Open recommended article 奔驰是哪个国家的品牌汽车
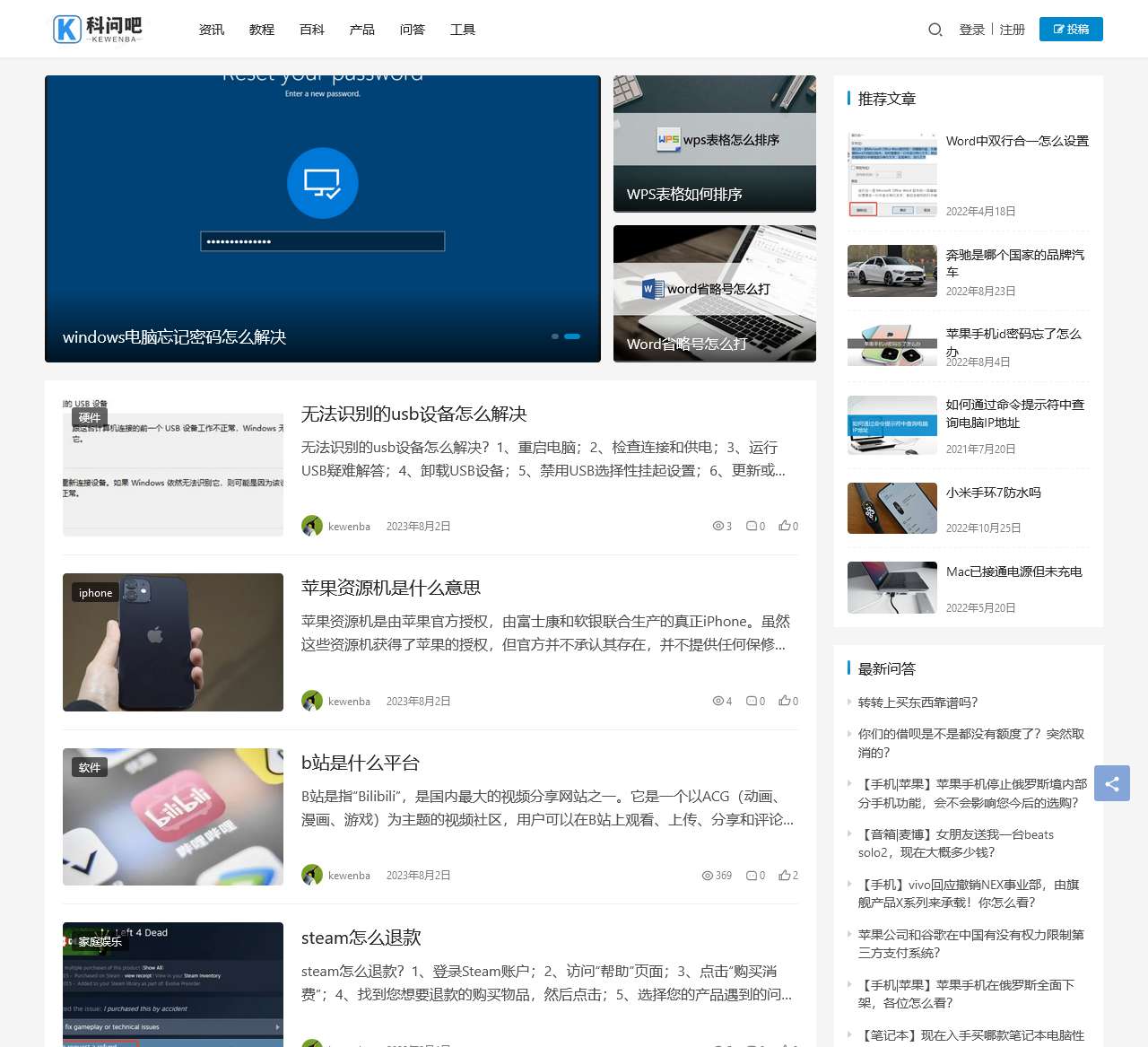Screen dimensions: 1148x1047 1015,263
